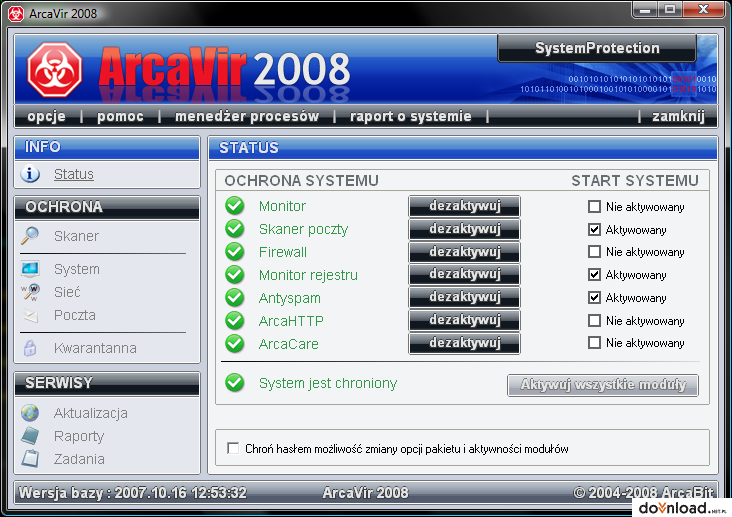Enable ArcaCare at system start checkbox
The width and height of the screenshot is (732, 517).
[594, 343]
